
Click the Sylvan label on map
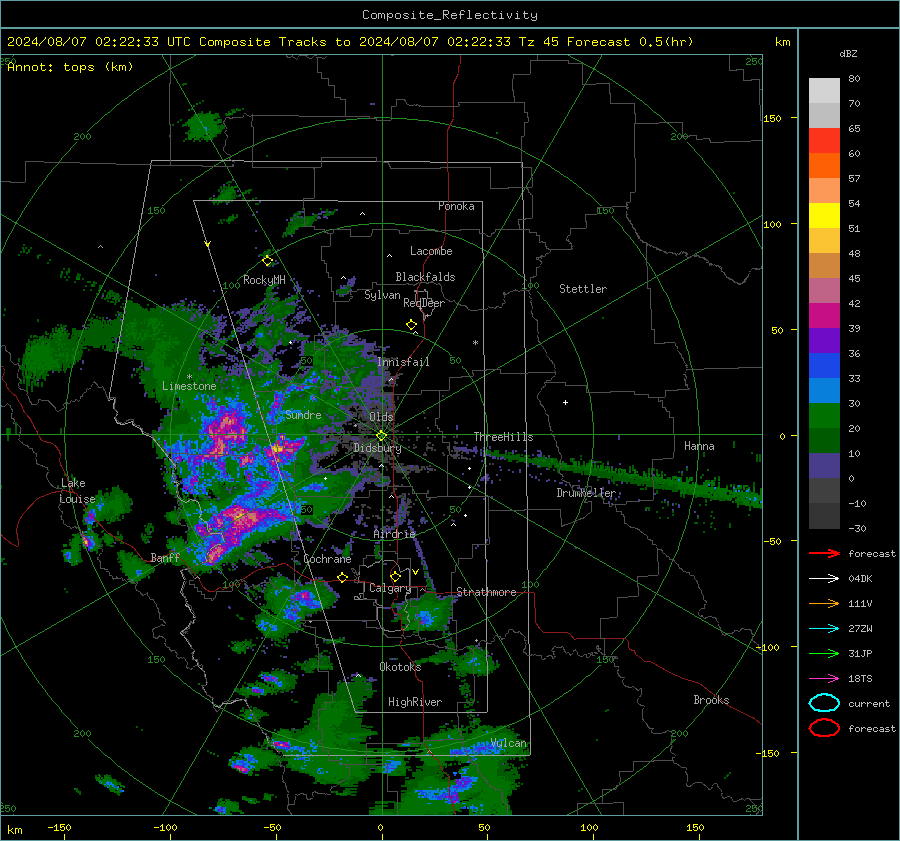pos(382,295)
